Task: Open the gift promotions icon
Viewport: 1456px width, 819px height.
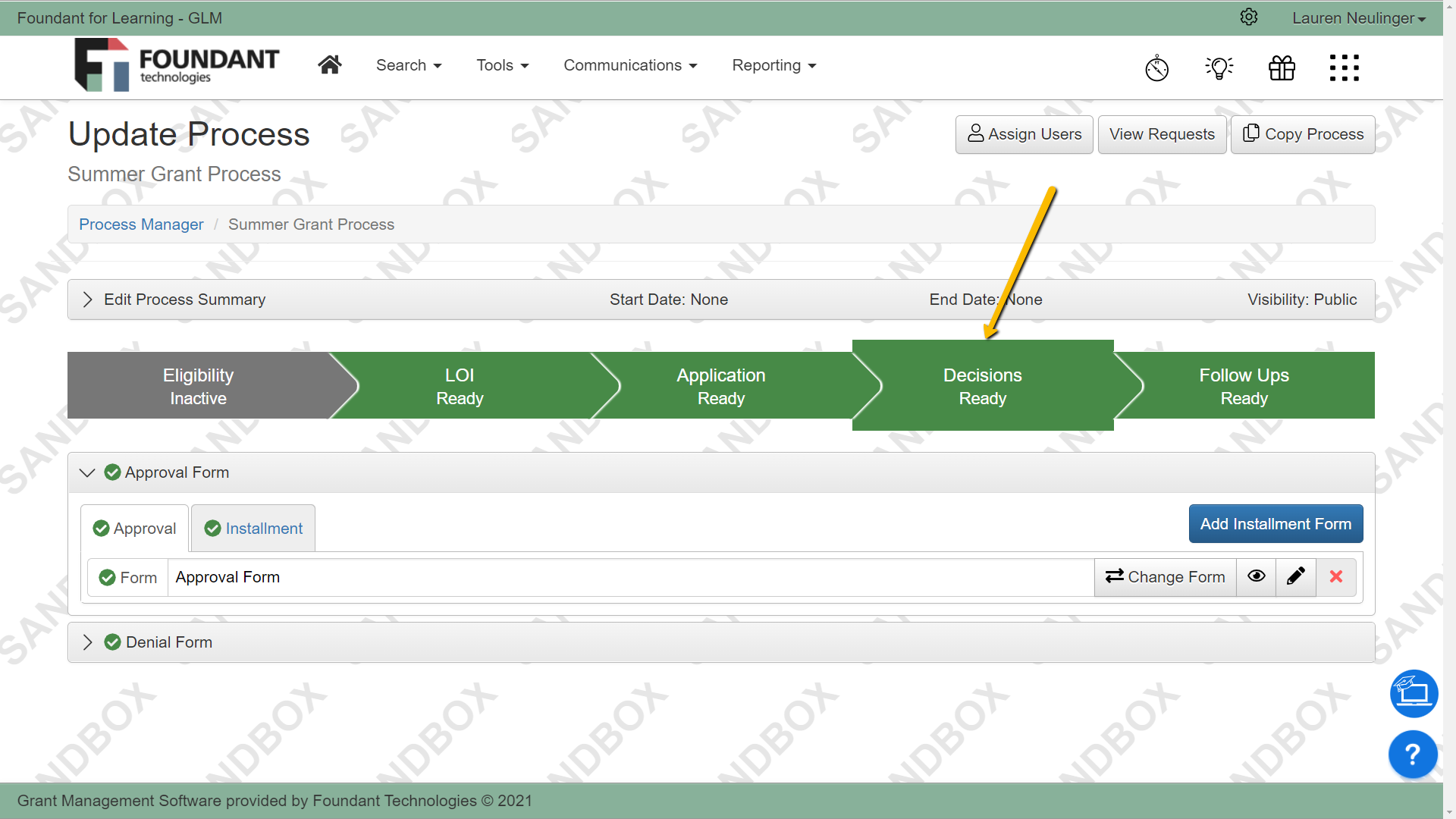Action: pyautogui.click(x=1282, y=67)
